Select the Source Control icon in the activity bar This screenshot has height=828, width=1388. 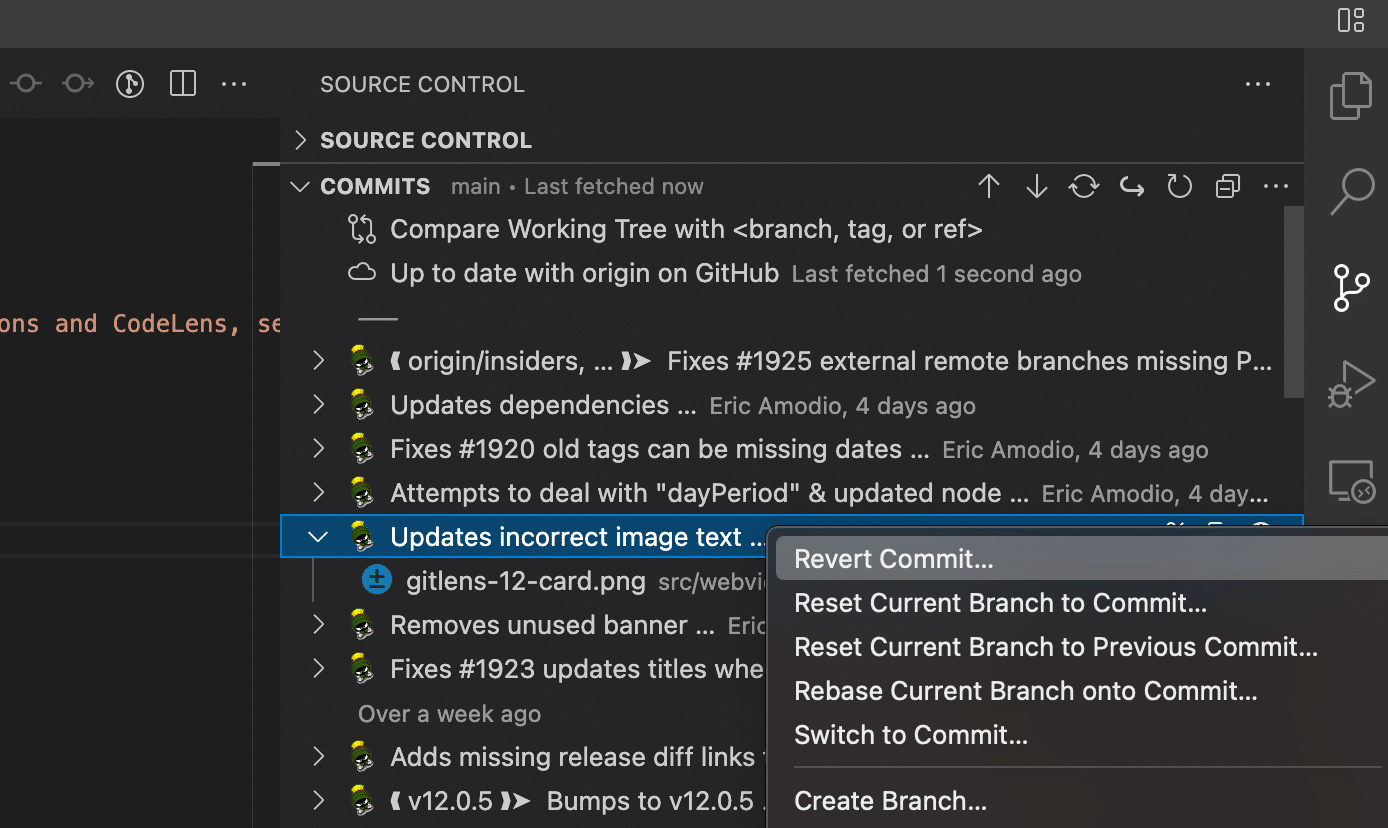coord(1352,288)
